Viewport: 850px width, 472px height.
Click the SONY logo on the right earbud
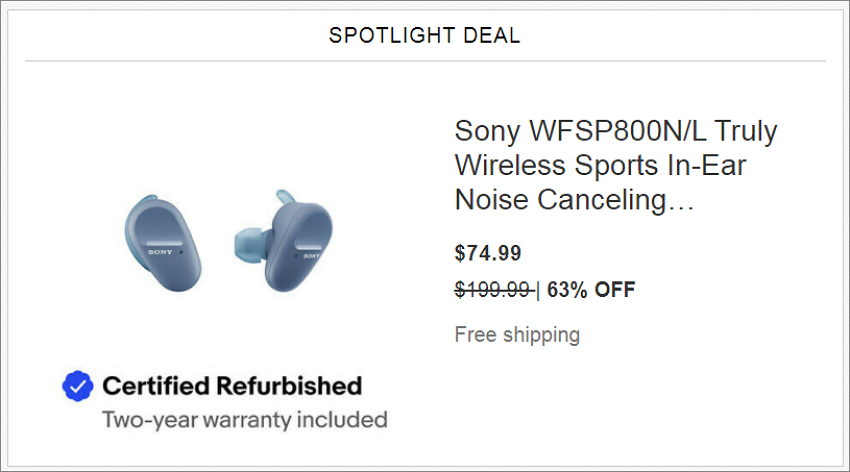point(311,255)
